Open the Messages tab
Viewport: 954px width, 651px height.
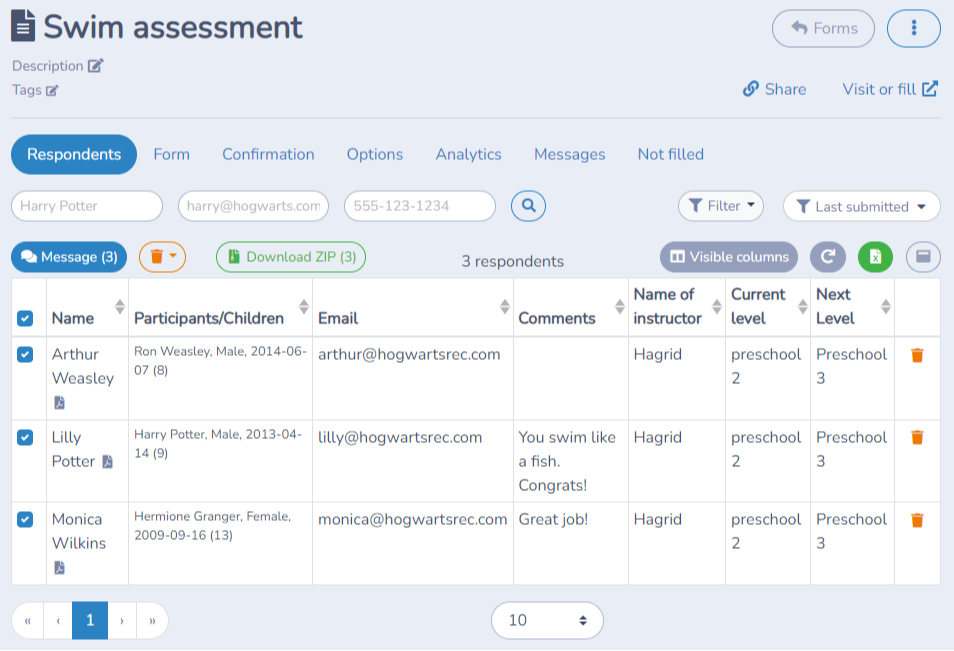coord(569,154)
